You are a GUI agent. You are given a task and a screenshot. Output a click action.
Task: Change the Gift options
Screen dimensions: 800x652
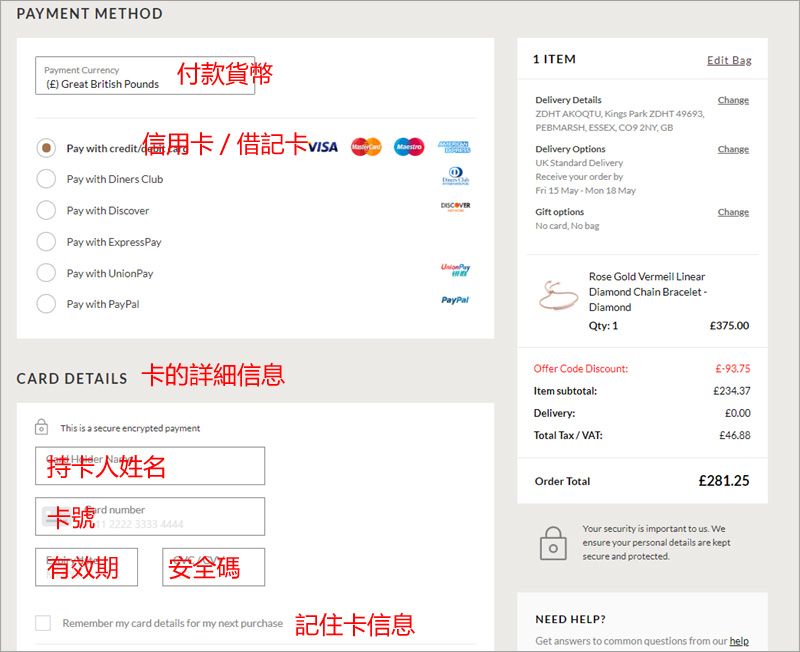[x=733, y=212]
